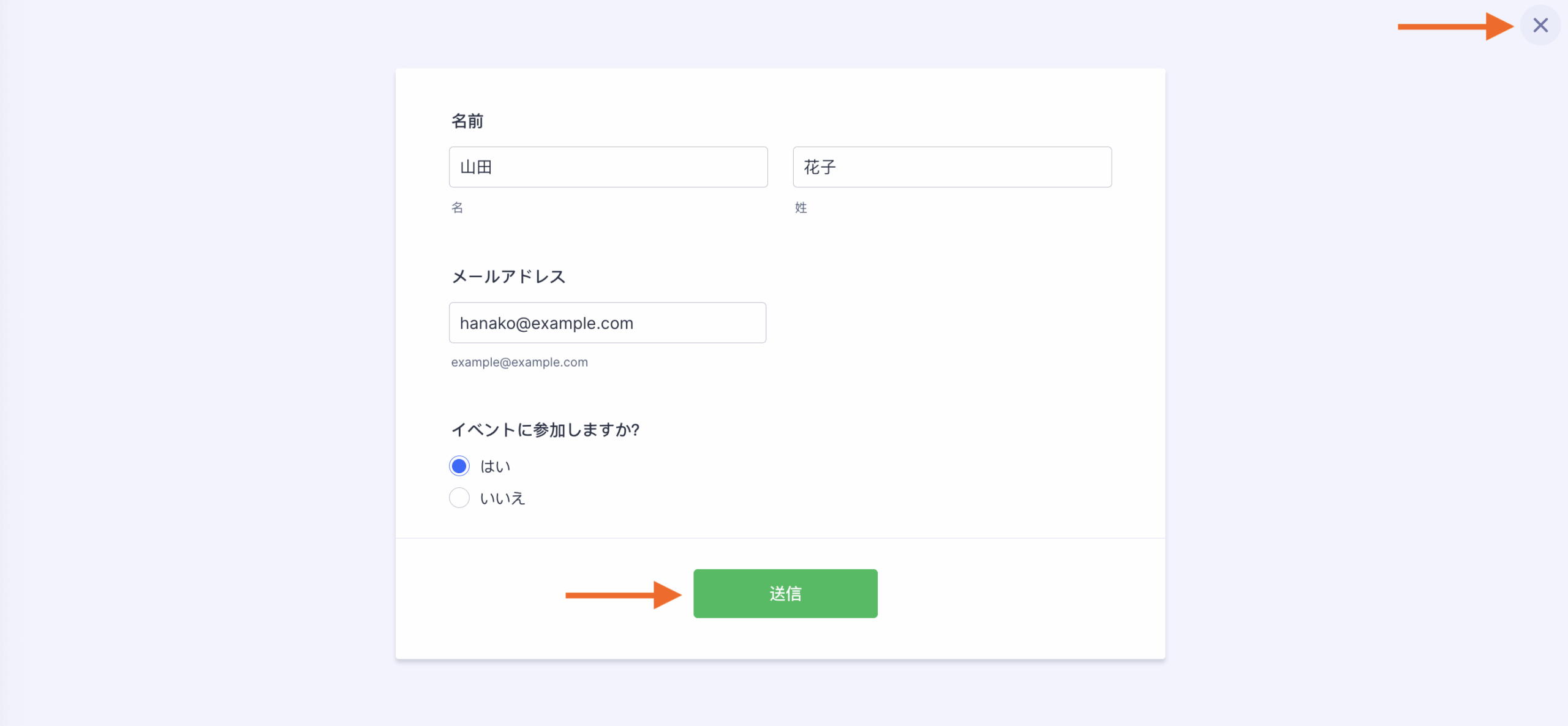Click the 名 sublabel under first field
This screenshot has width=1568, height=726.
(457, 208)
